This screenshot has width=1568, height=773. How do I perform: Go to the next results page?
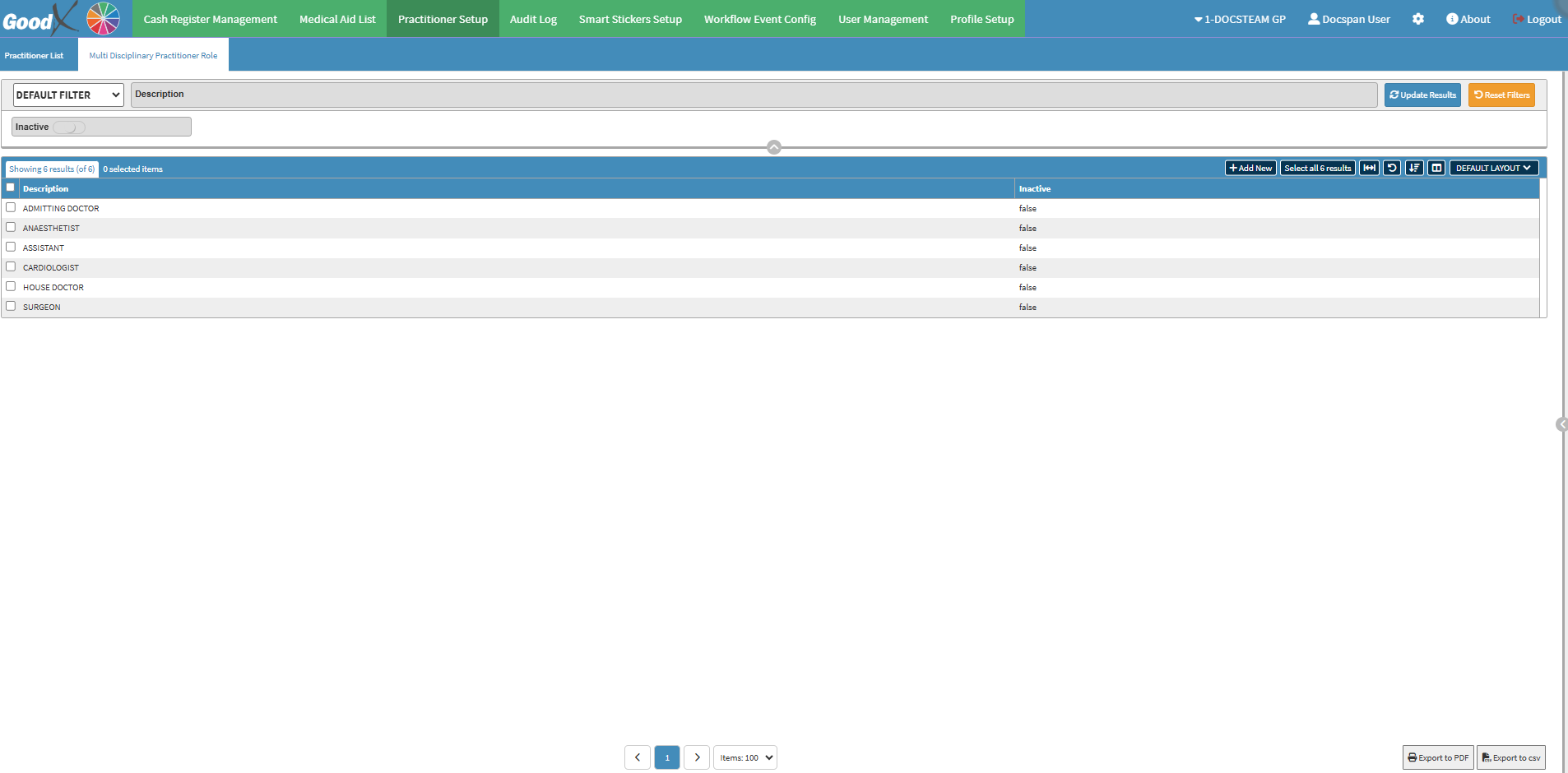click(x=697, y=757)
